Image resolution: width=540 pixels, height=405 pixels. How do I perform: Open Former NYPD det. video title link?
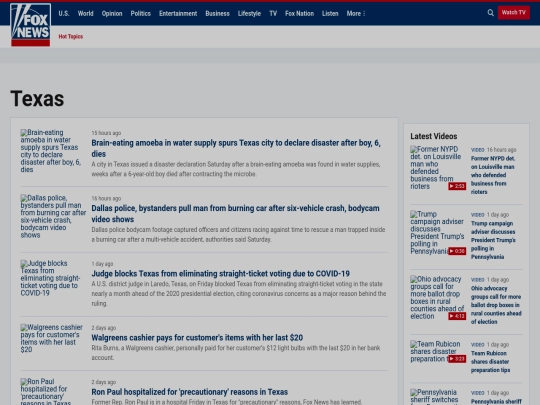493,175
